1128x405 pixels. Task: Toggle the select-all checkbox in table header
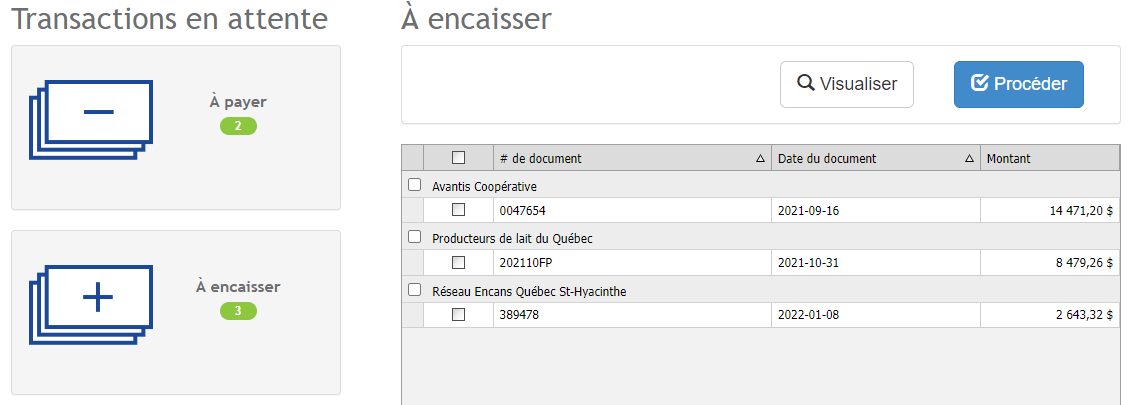pyautogui.click(x=459, y=157)
